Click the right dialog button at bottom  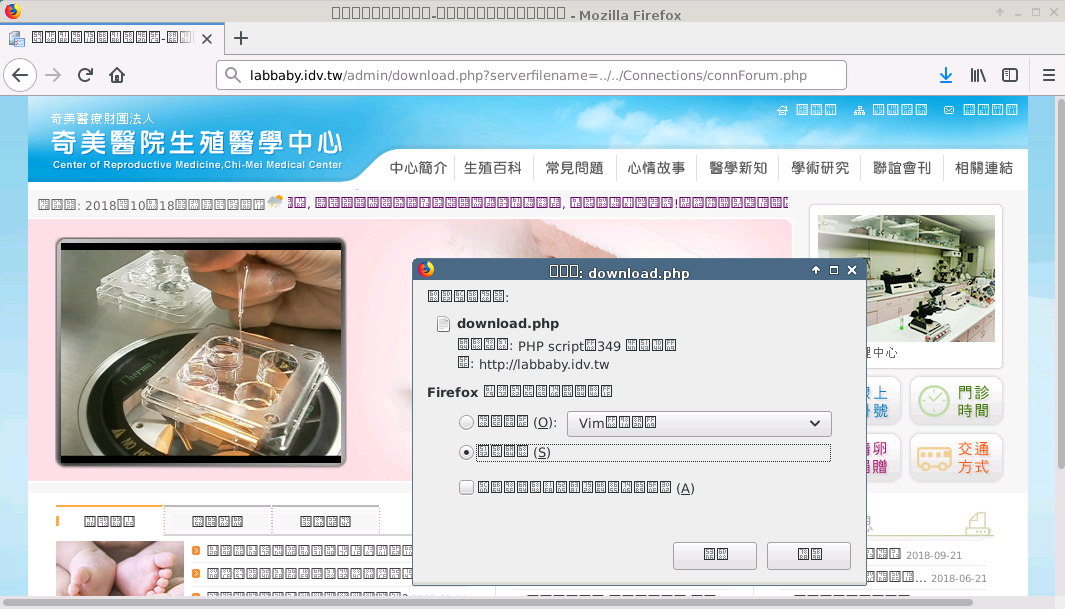[x=809, y=555]
